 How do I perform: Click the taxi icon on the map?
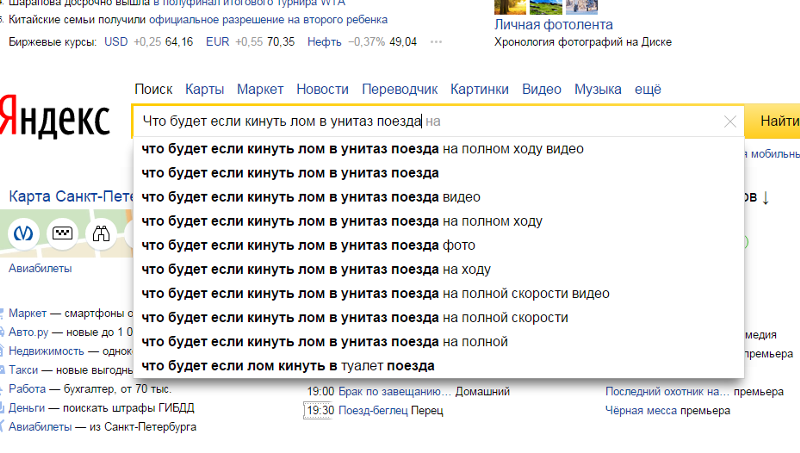pos(62,234)
